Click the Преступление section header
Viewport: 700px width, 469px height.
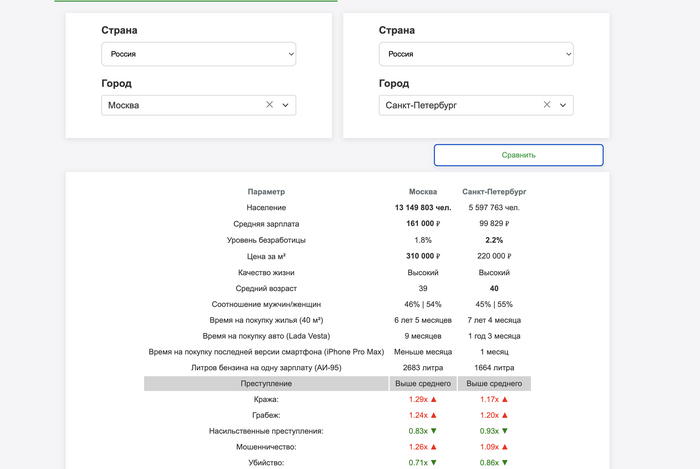(266, 383)
